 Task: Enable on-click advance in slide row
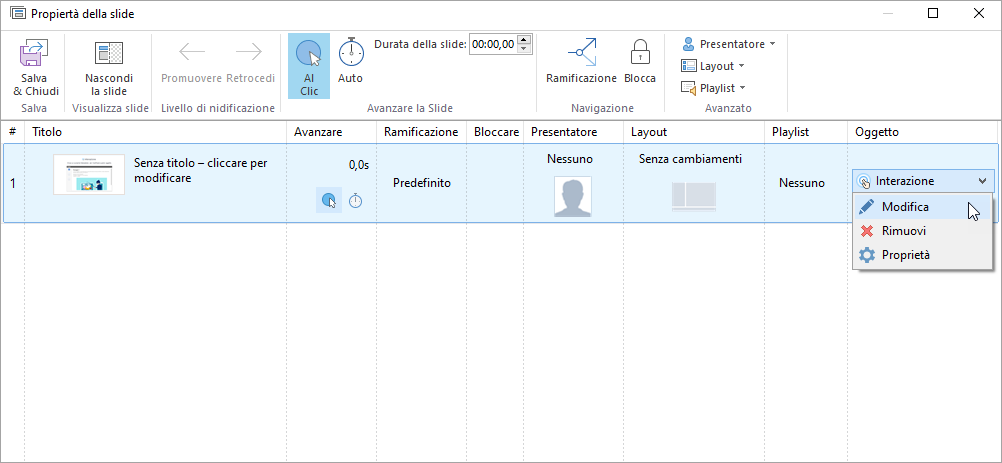pyautogui.click(x=329, y=201)
